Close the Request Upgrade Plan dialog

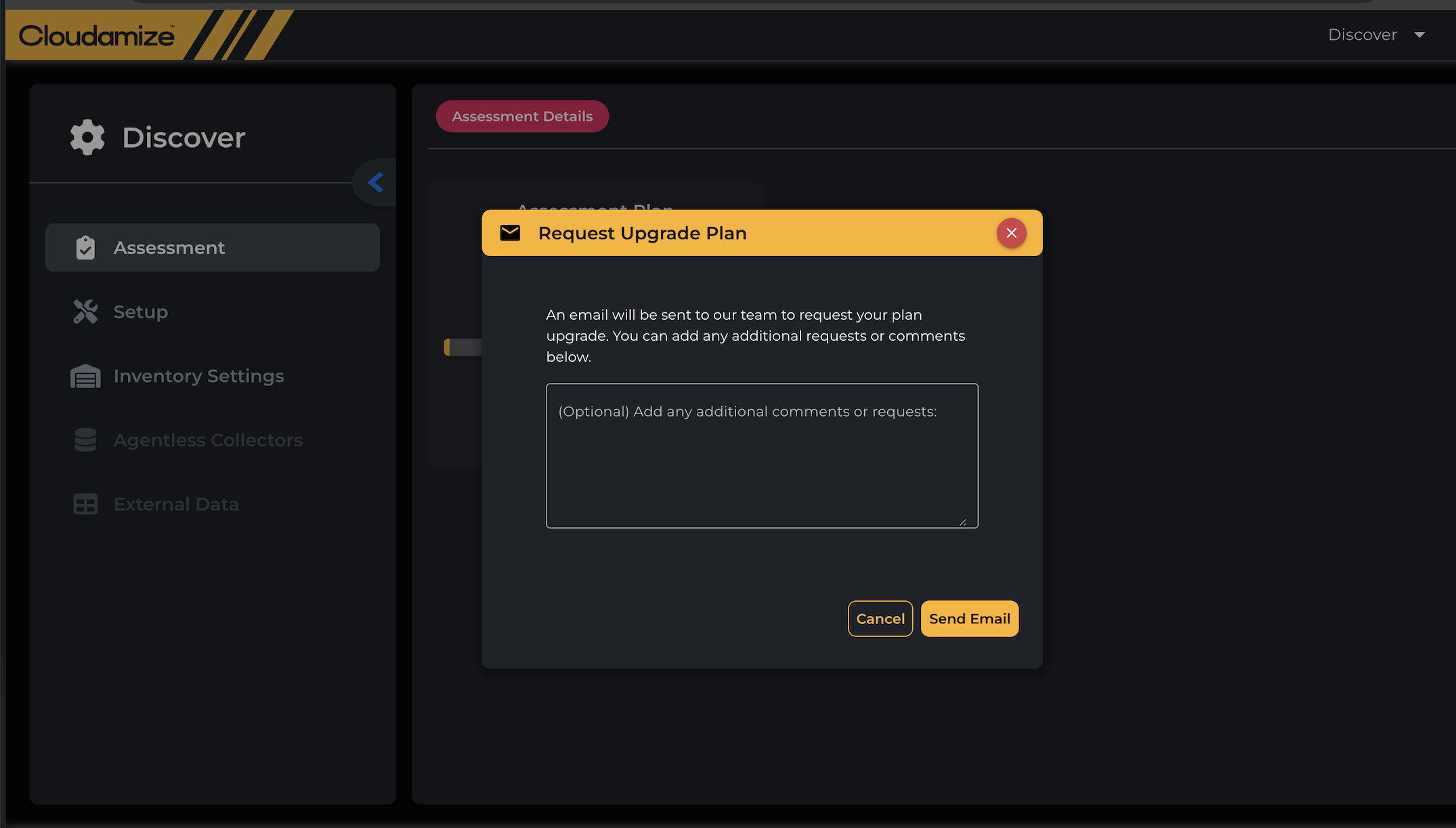point(1011,233)
